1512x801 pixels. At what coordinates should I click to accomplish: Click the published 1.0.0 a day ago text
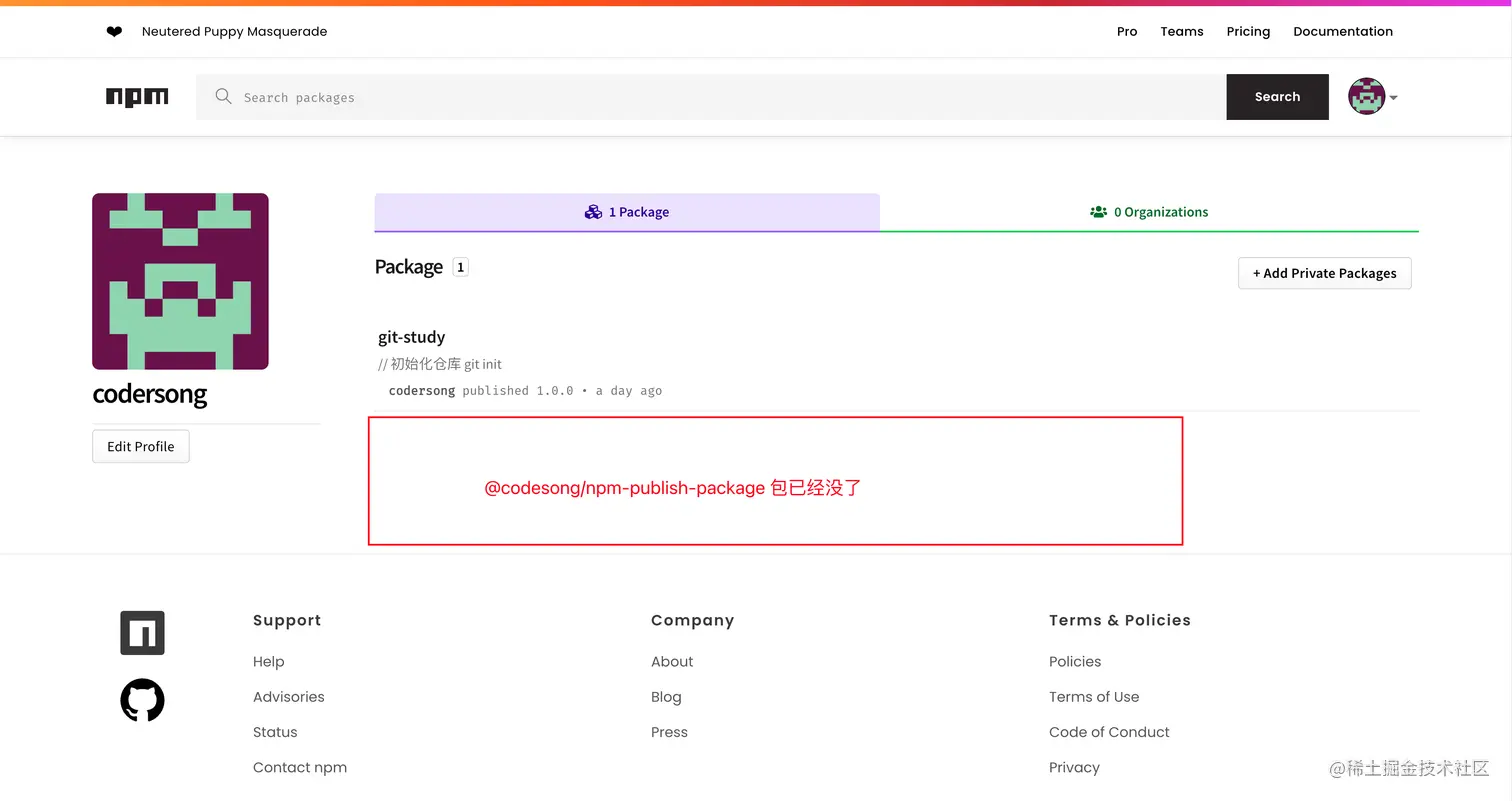[562, 391]
